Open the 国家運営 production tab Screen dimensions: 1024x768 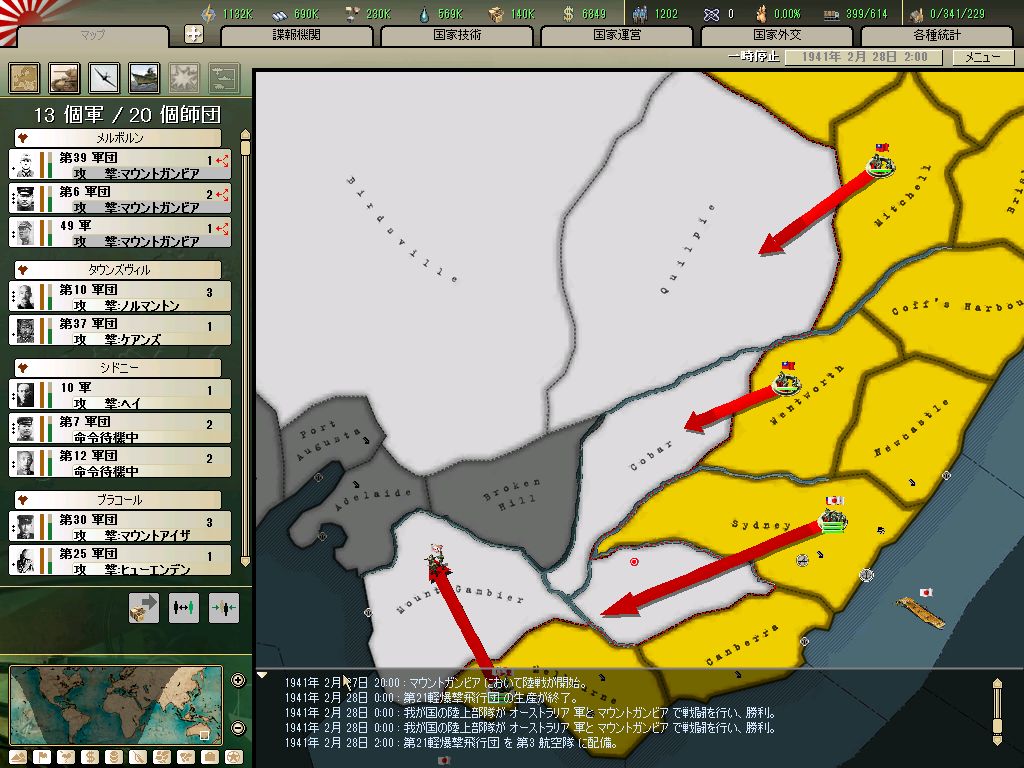point(617,36)
